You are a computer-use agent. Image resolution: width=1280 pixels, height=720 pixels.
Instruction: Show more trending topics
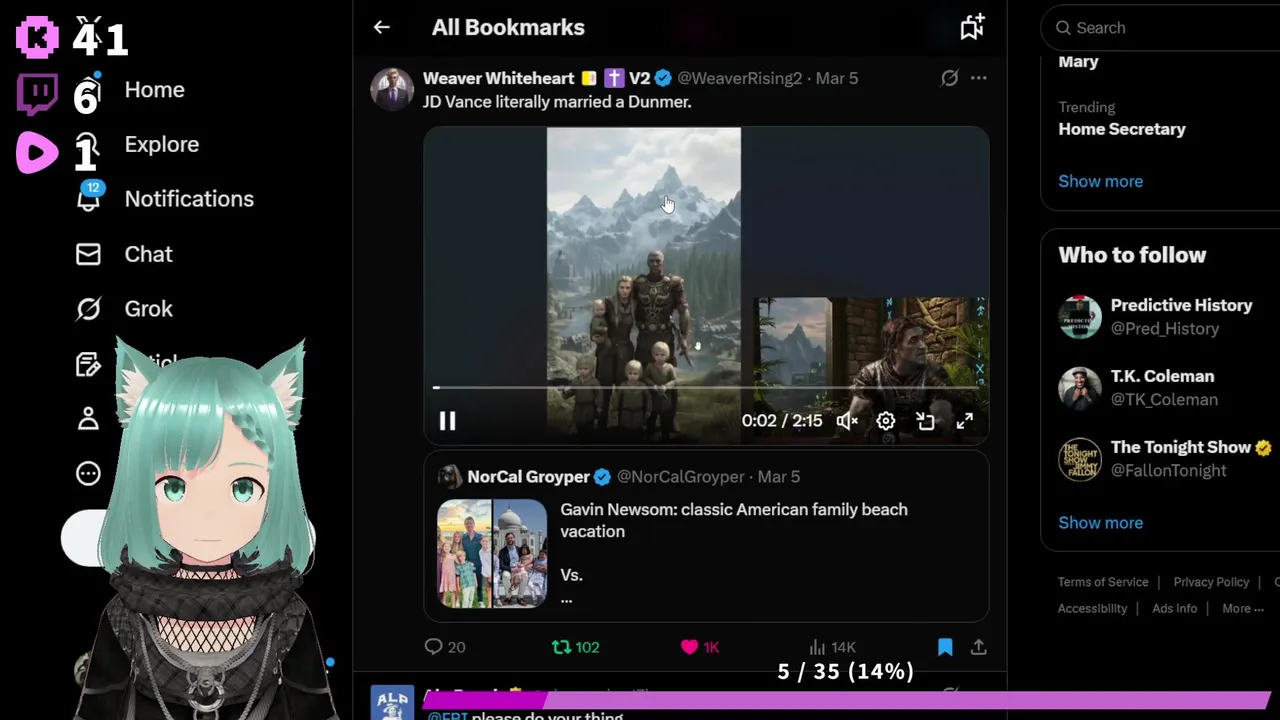click(x=1100, y=181)
